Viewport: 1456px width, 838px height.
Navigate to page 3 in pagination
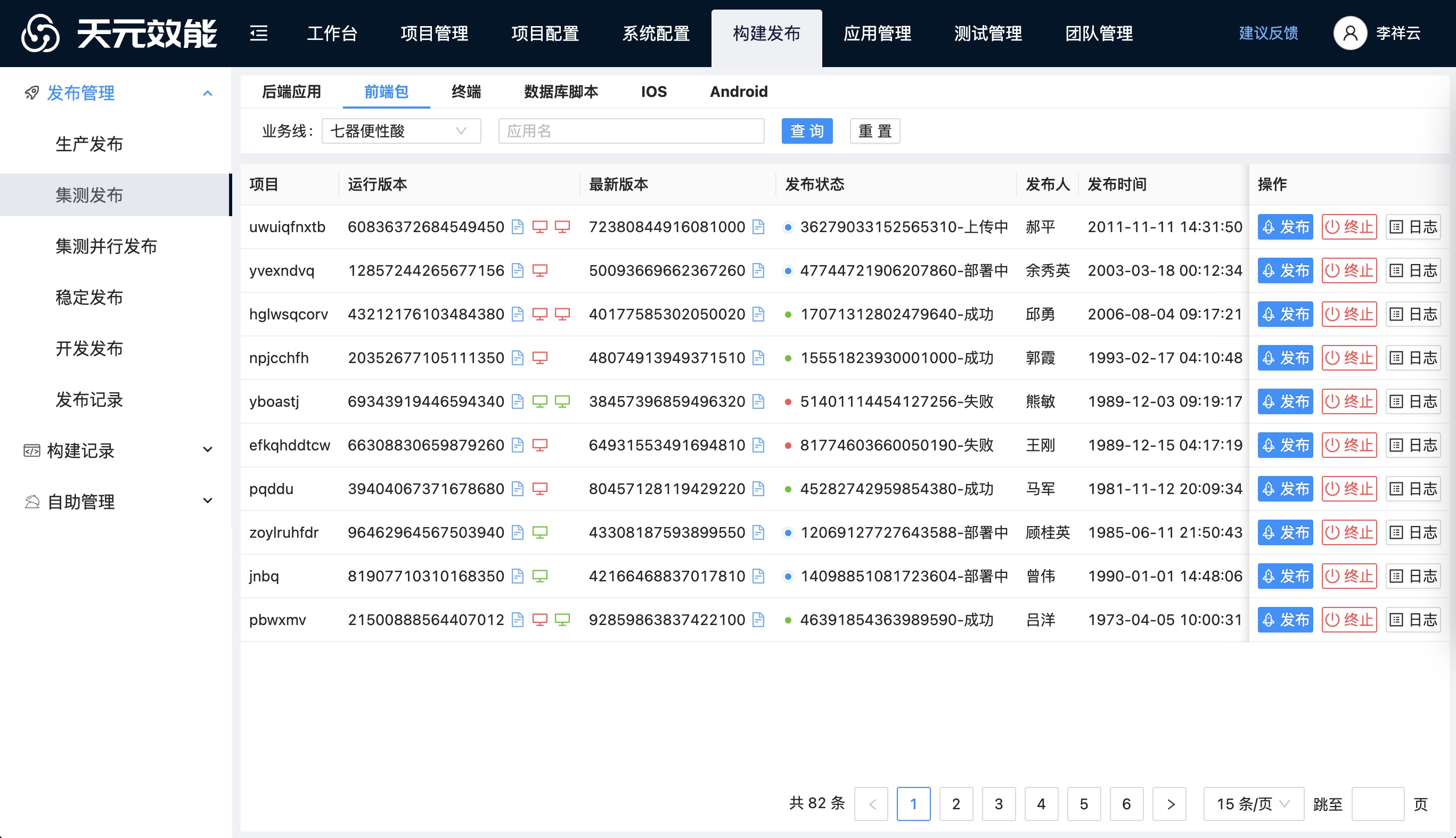pos(998,803)
